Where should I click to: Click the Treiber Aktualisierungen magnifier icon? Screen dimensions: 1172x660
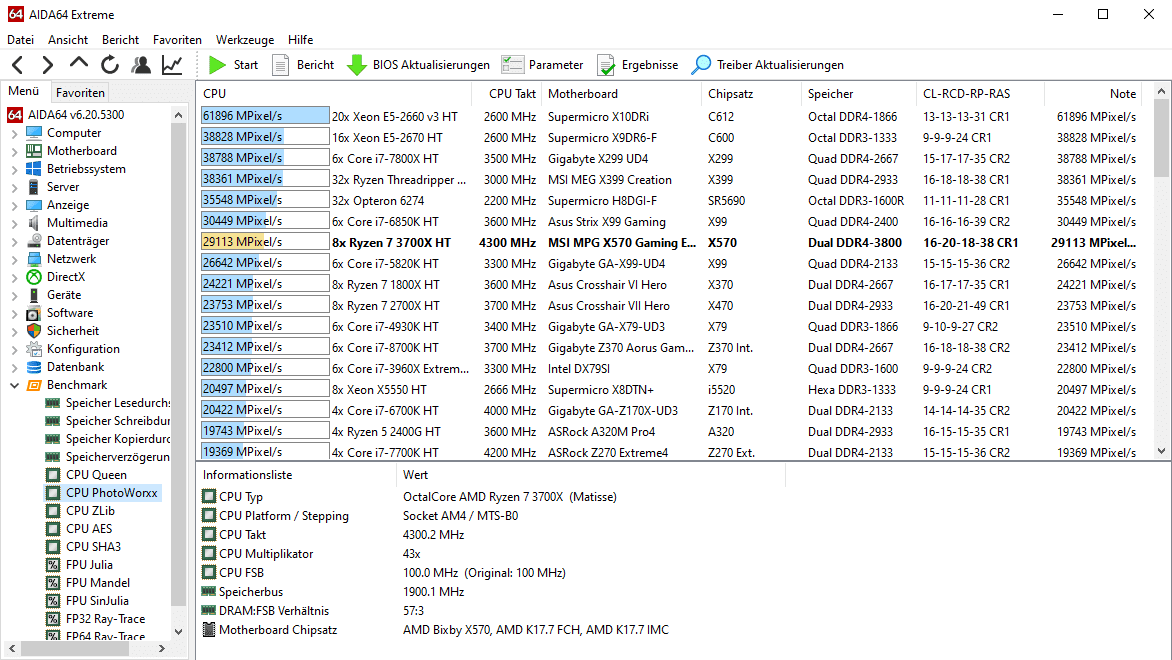click(701, 65)
